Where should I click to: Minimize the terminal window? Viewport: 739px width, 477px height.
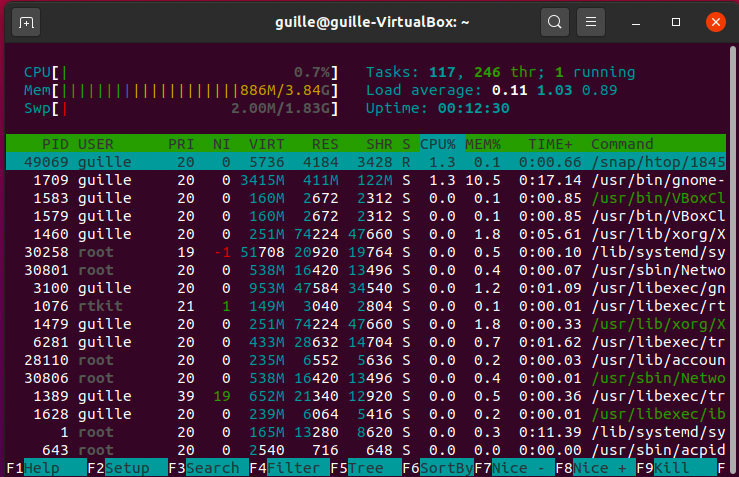tap(636, 23)
